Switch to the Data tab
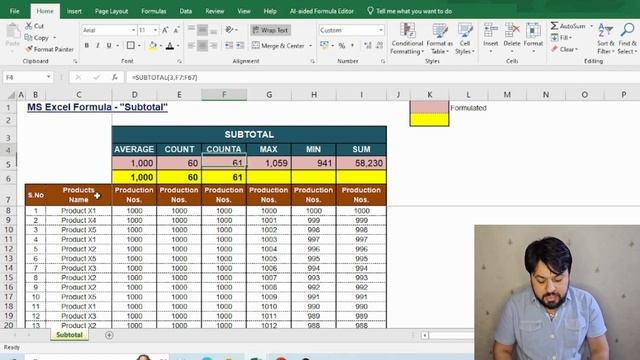 186,11
